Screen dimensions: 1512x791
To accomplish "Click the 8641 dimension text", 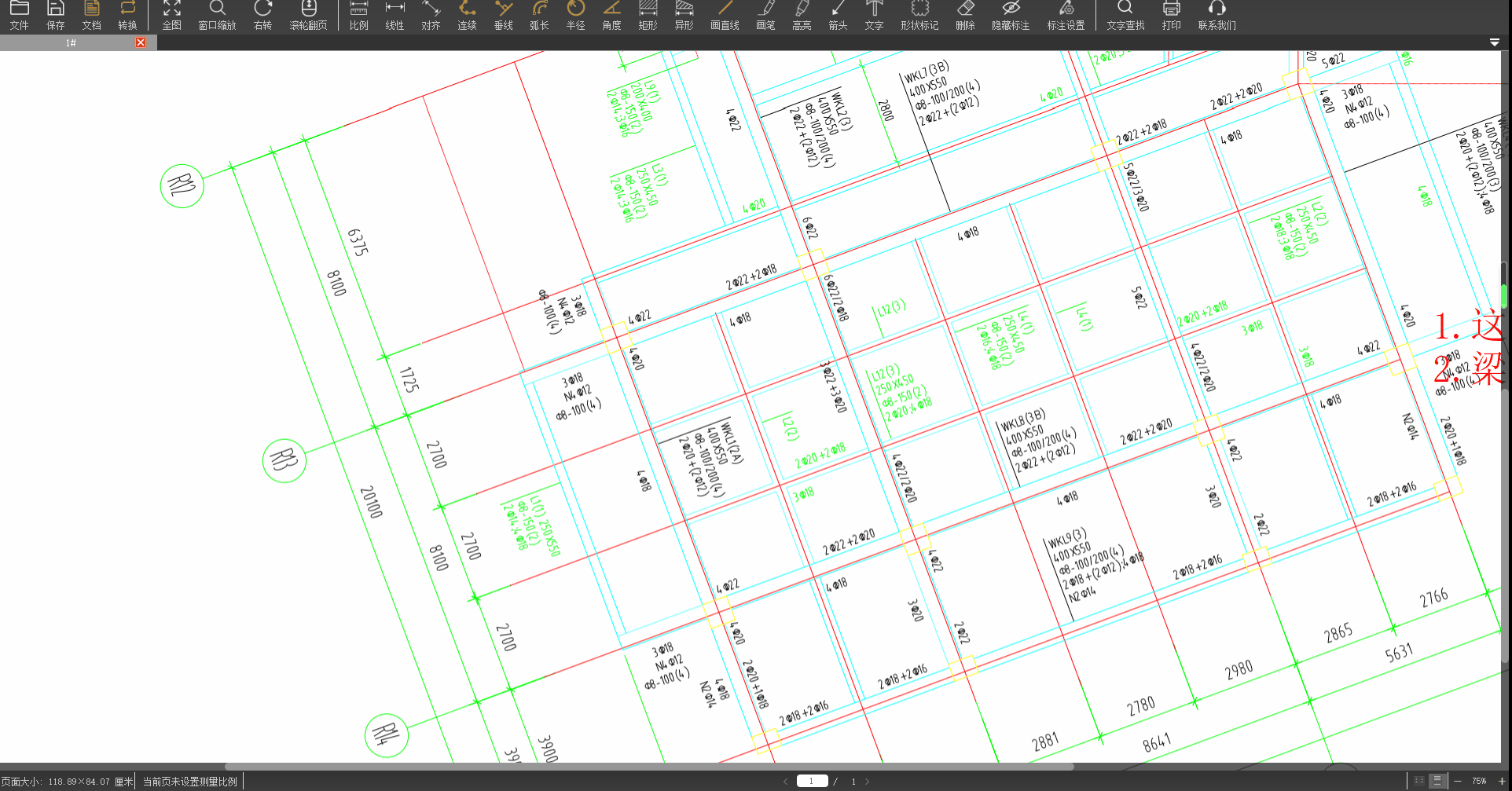I will [1157, 742].
